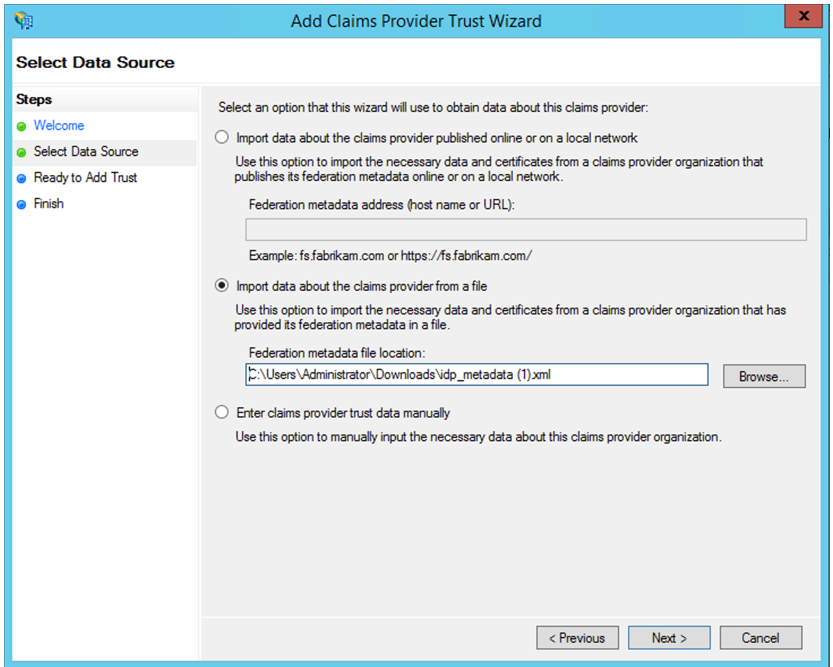This screenshot has height=667, width=833.
Task: Select Ready to Add Trust step
Action: (x=85, y=178)
